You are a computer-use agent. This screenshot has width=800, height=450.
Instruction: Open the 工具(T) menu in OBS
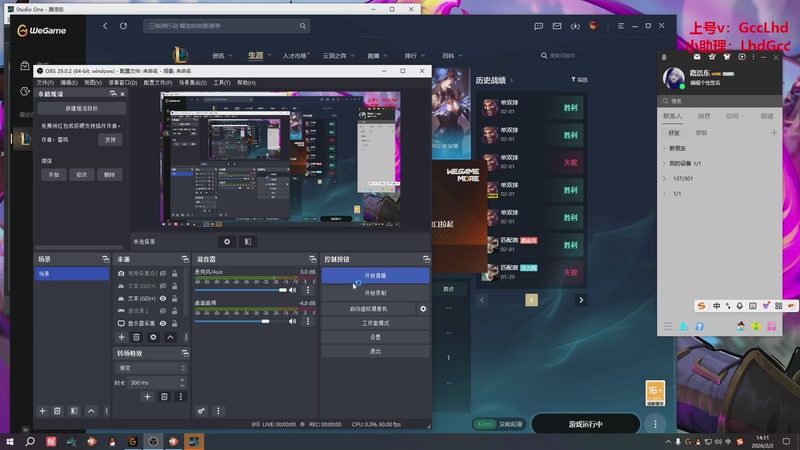222,83
